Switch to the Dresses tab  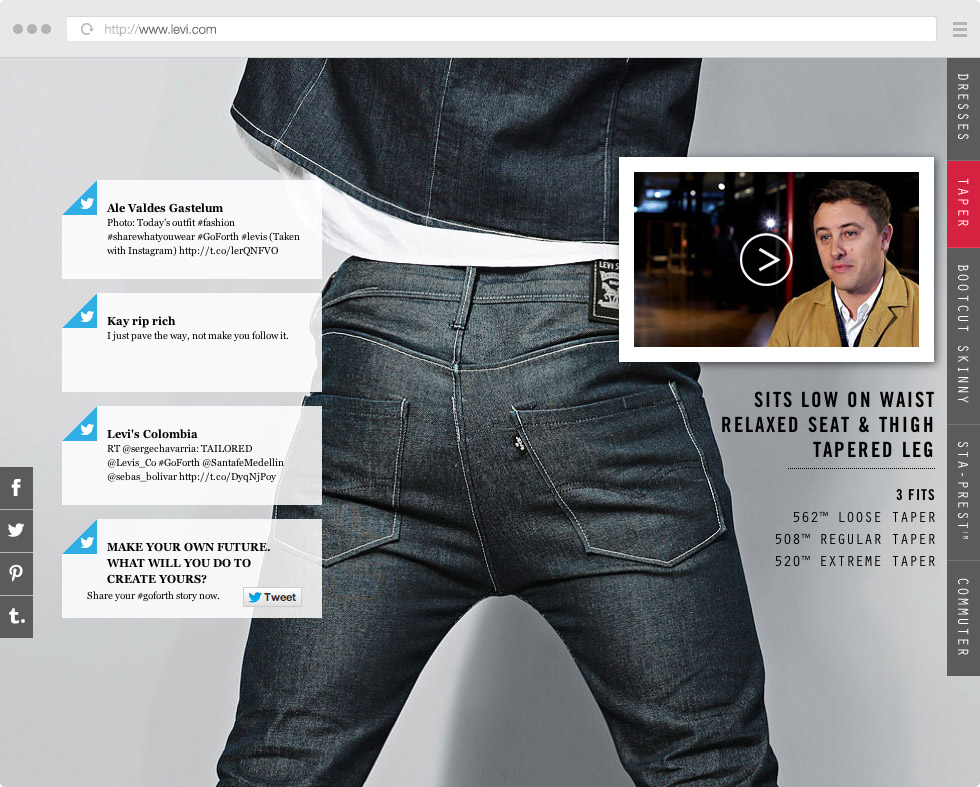pyautogui.click(x=963, y=108)
